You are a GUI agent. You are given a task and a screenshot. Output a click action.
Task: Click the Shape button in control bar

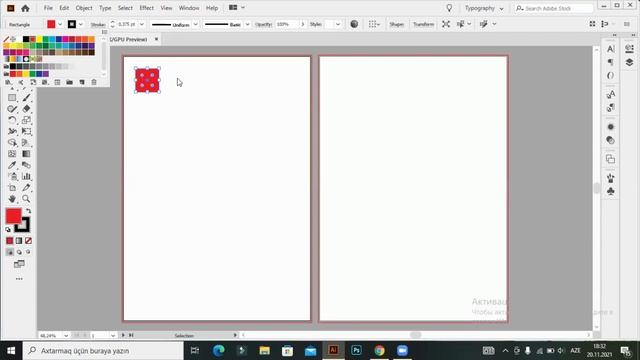tap(396, 24)
